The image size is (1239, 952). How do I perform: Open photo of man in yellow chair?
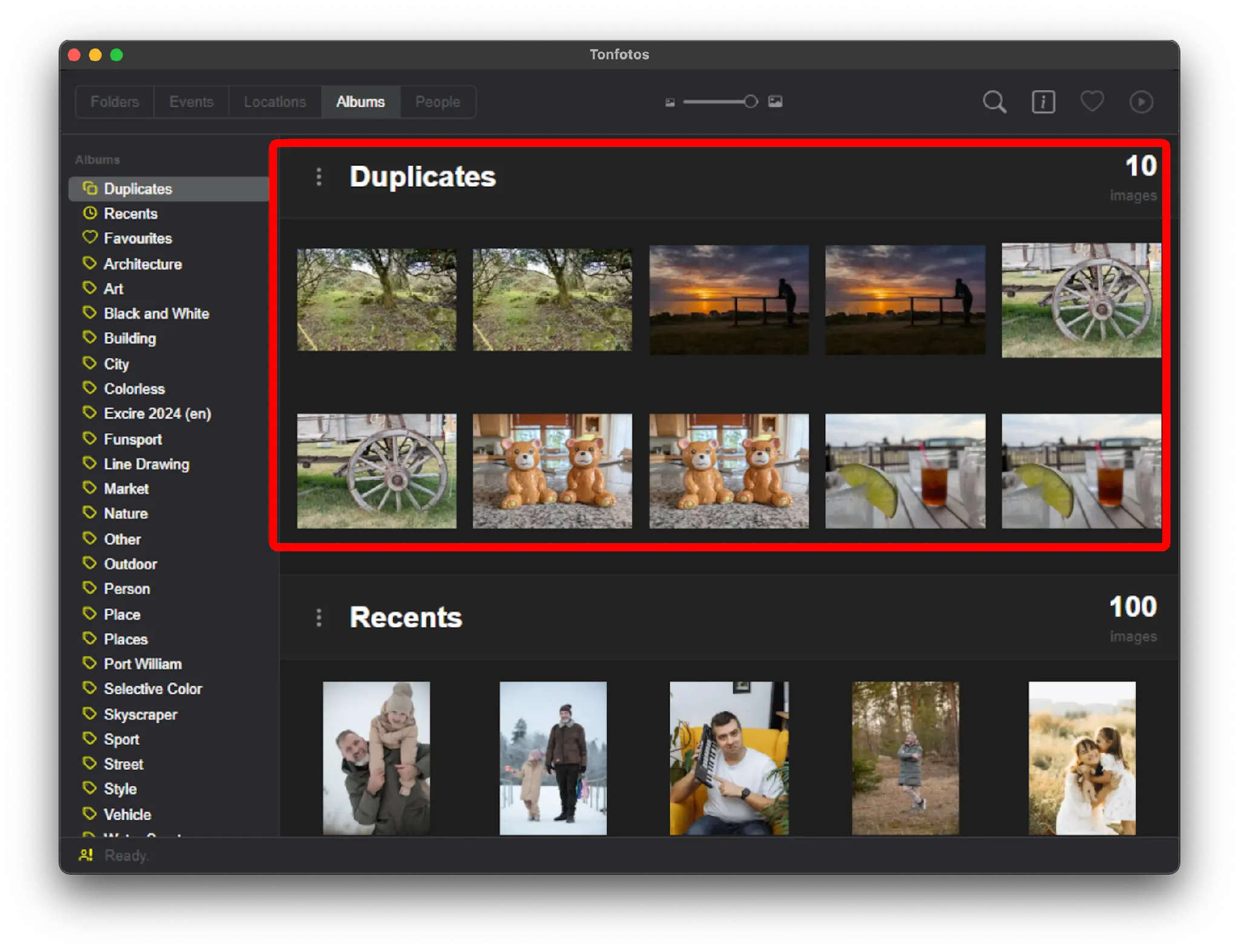point(729,758)
